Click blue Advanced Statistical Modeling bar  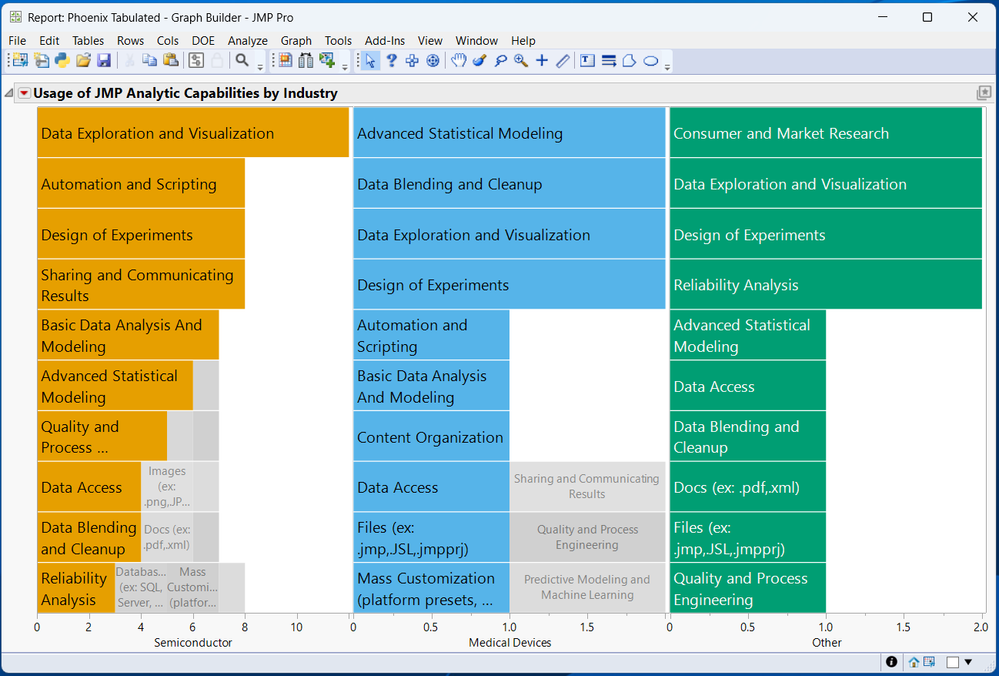pyautogui.click(x=509, y=133)
